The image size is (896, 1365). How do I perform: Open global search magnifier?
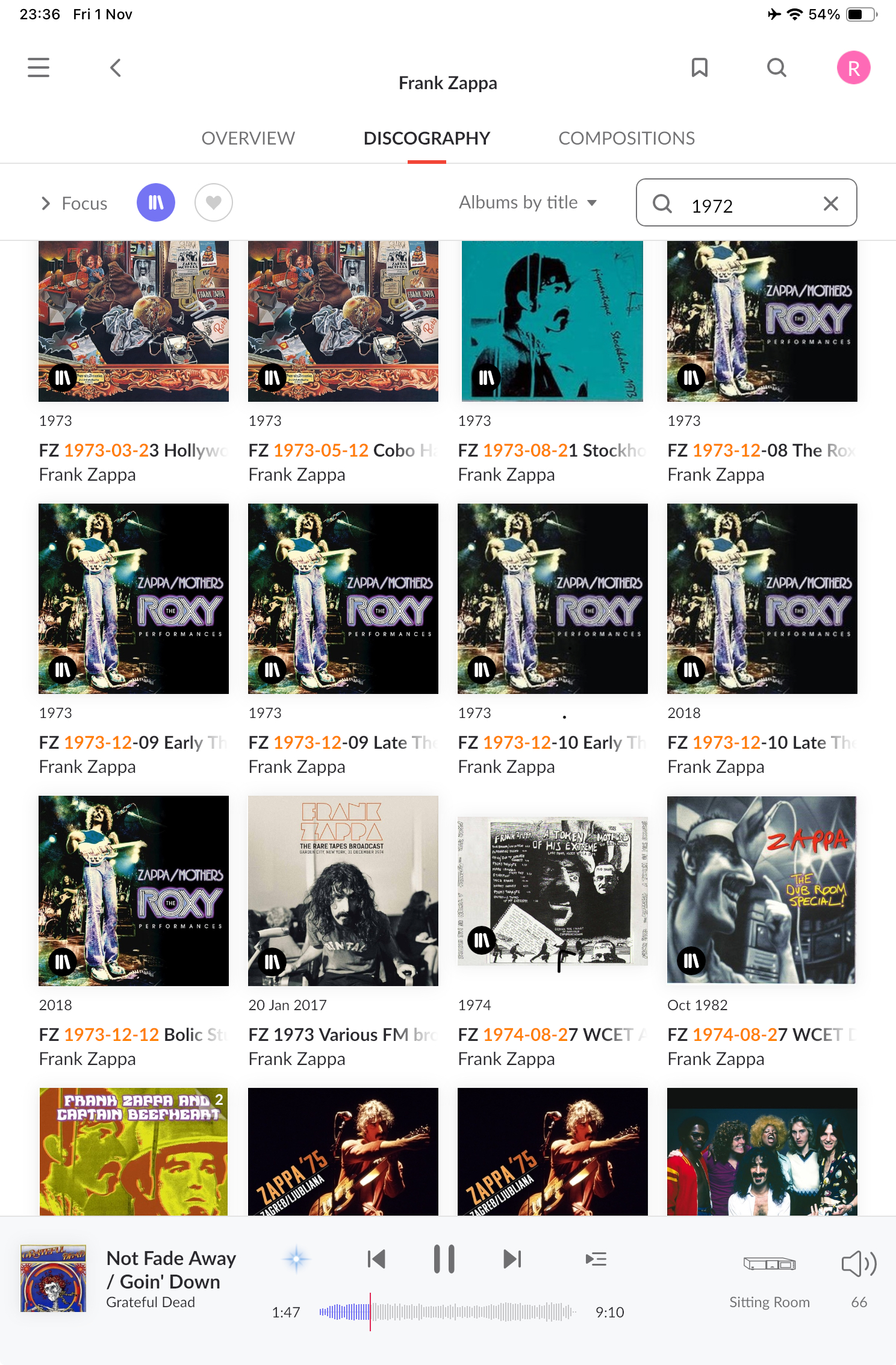tap(777, 67)
